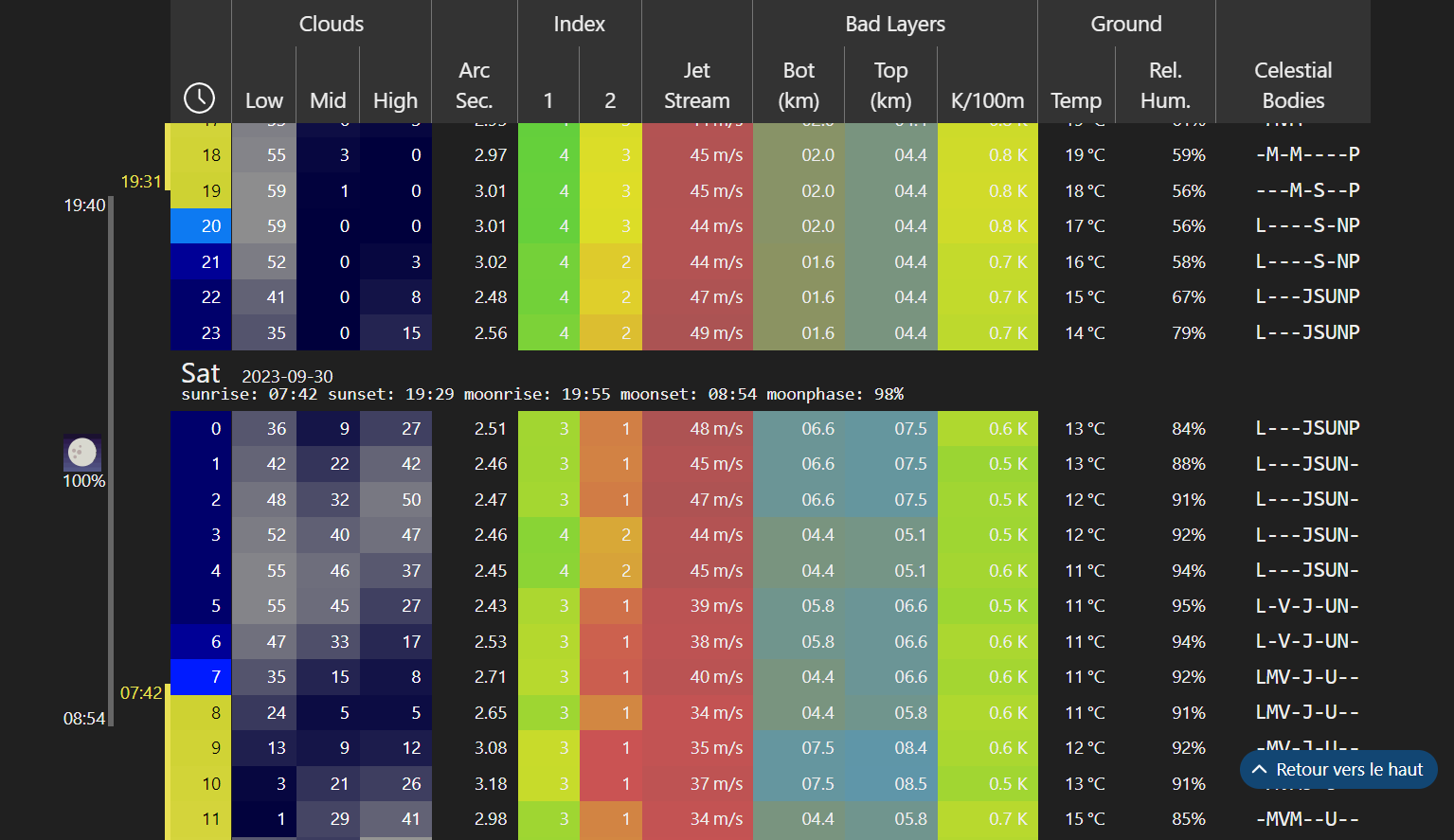Click the highlighted hour 20 cell
1454x840 pixels.
[201, 226]
